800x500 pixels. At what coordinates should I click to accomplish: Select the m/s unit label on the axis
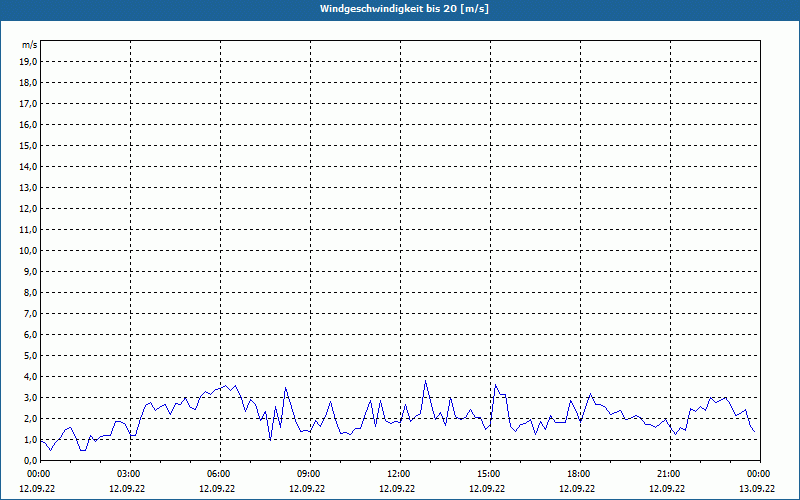[30, 45]
